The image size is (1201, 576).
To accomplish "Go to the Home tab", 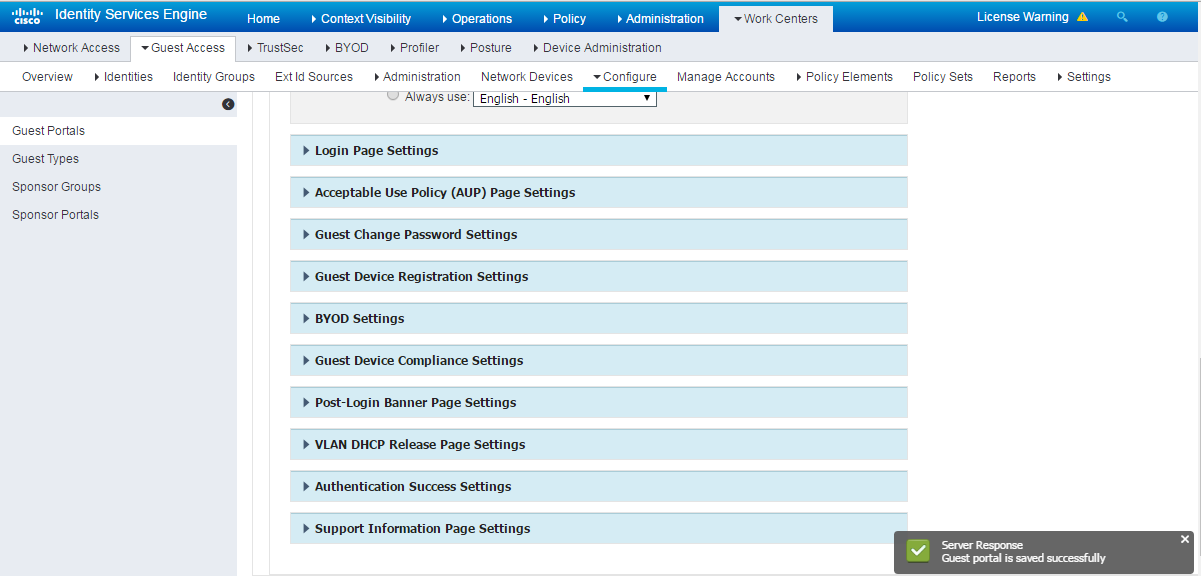I will click(x=263, y=19).
